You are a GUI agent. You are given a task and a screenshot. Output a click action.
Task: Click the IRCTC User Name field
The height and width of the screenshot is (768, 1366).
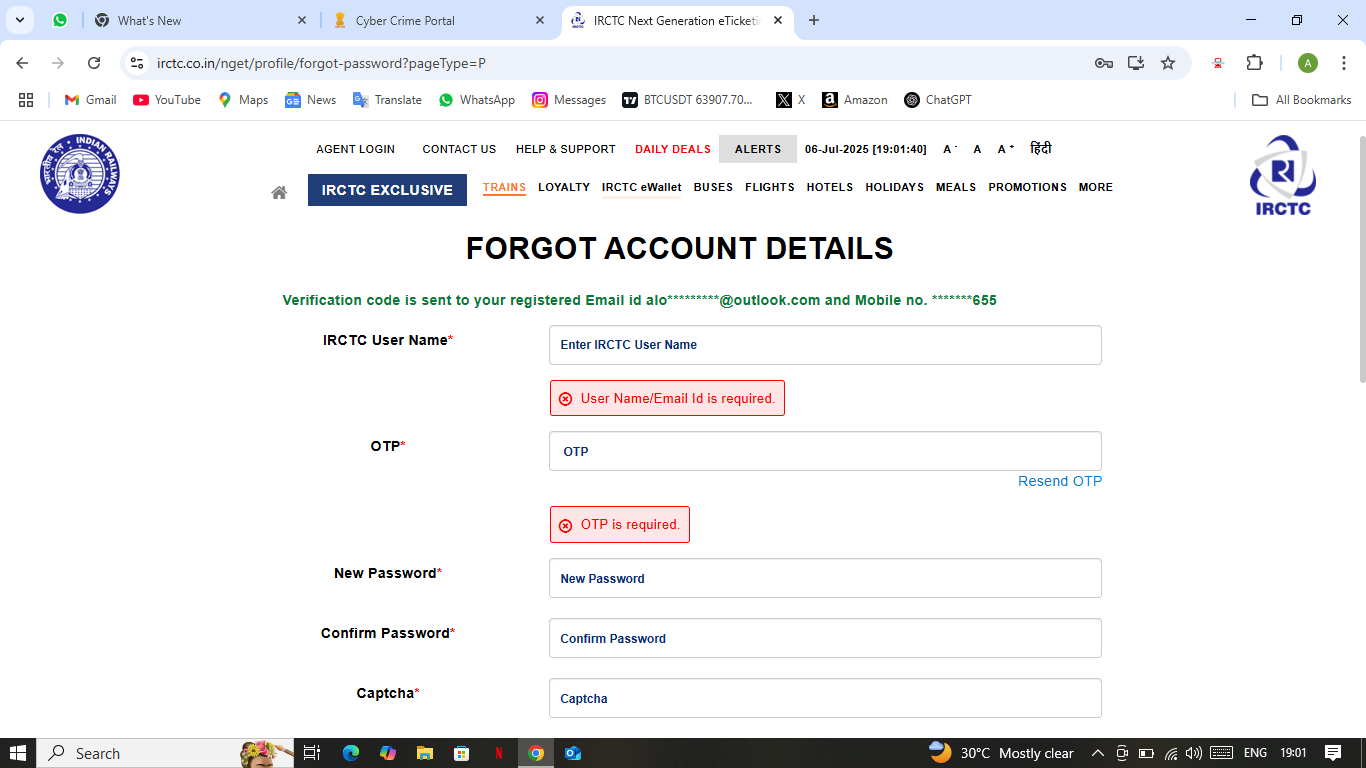coord(825,345)
